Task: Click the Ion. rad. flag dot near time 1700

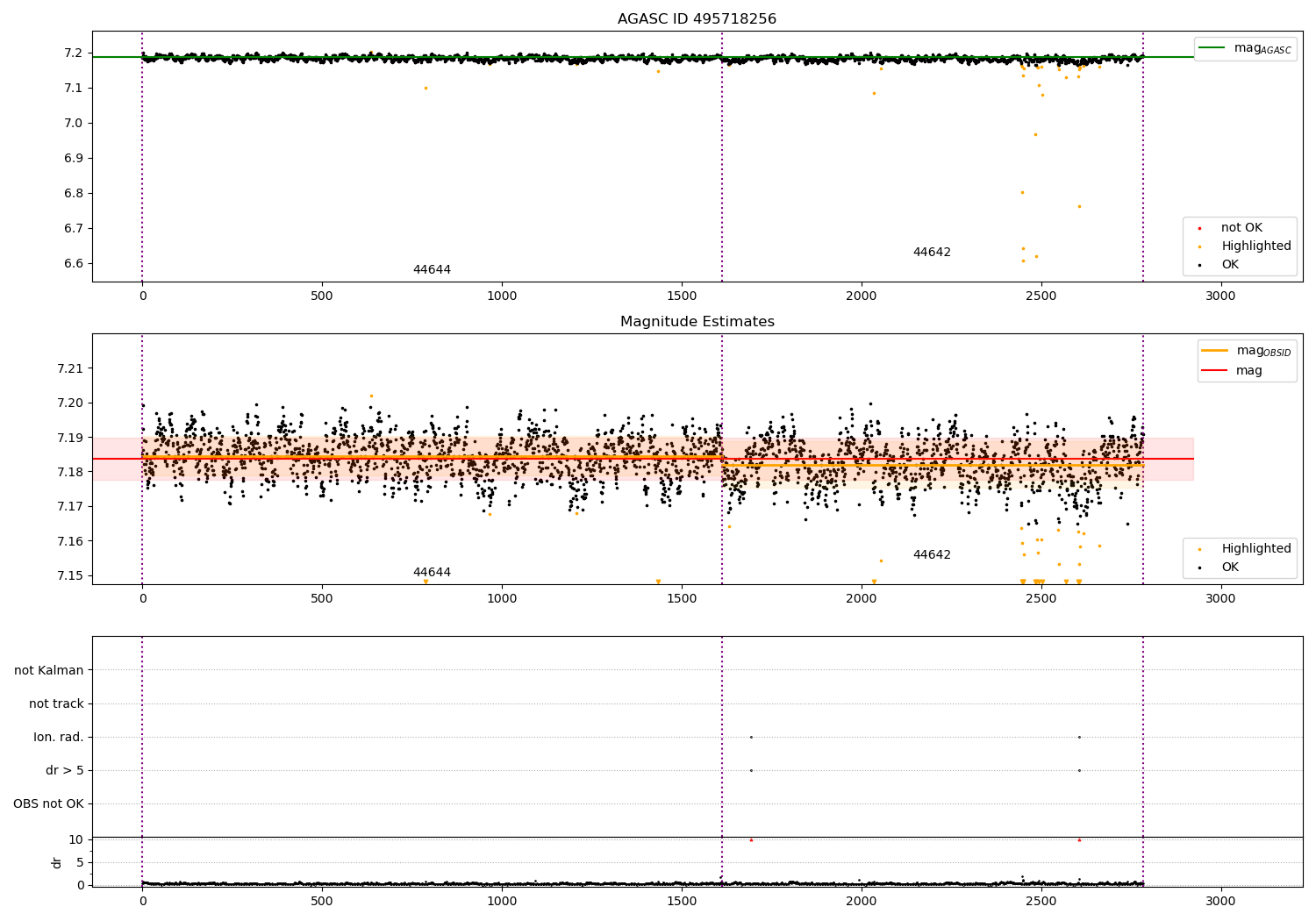Action: (x=751, y=738)
